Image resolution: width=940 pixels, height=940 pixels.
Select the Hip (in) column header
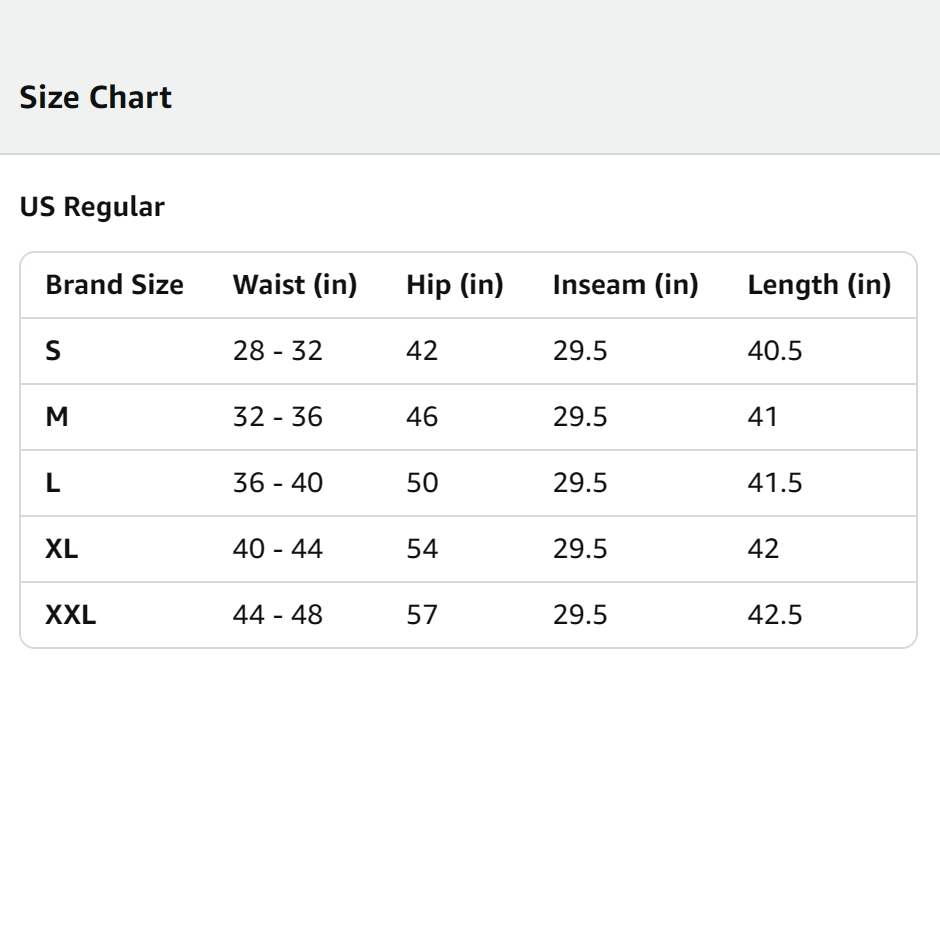pyautogui.click(x=454, y=285)
